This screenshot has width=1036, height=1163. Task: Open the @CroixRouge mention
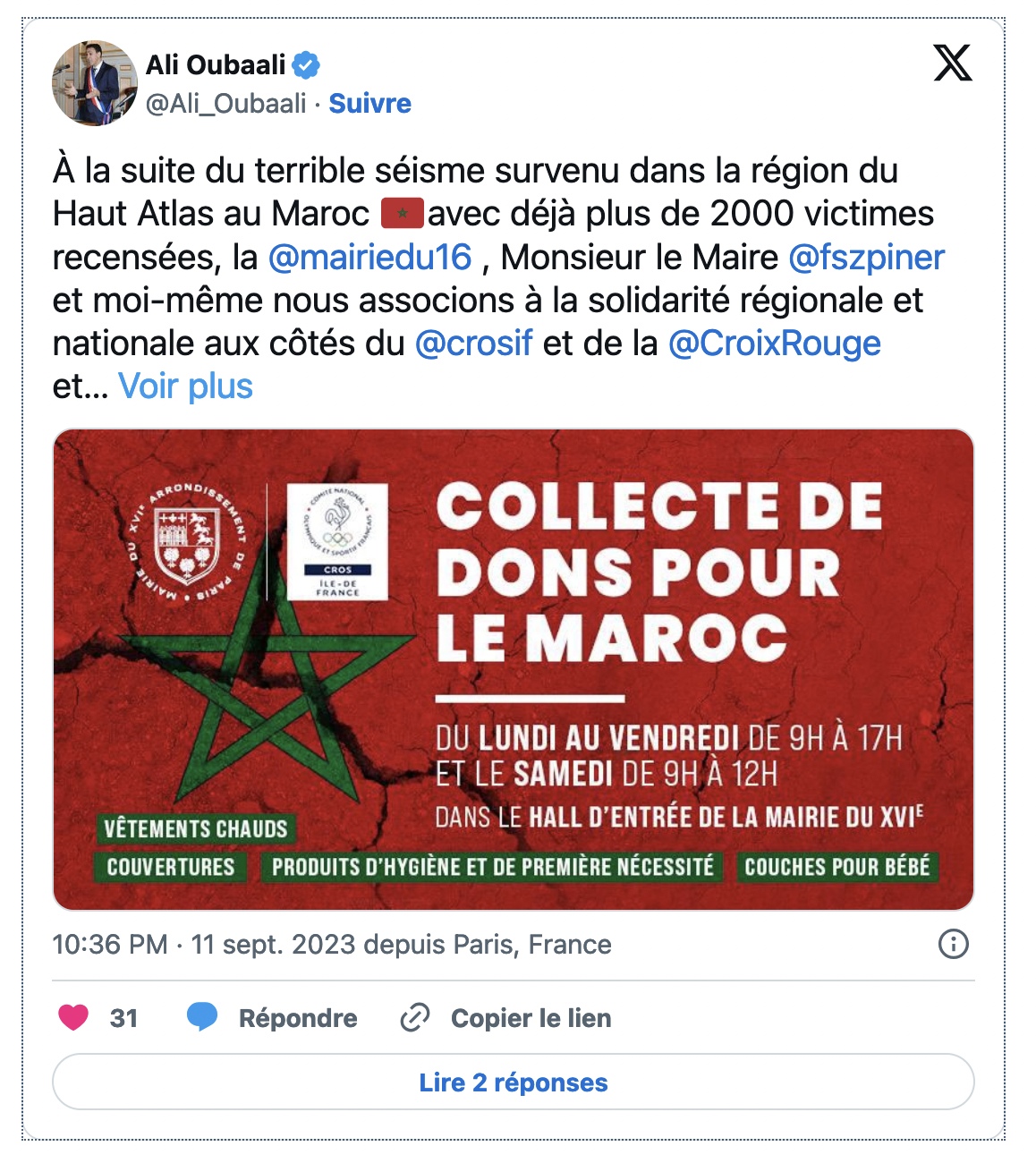tap(775, 344)
